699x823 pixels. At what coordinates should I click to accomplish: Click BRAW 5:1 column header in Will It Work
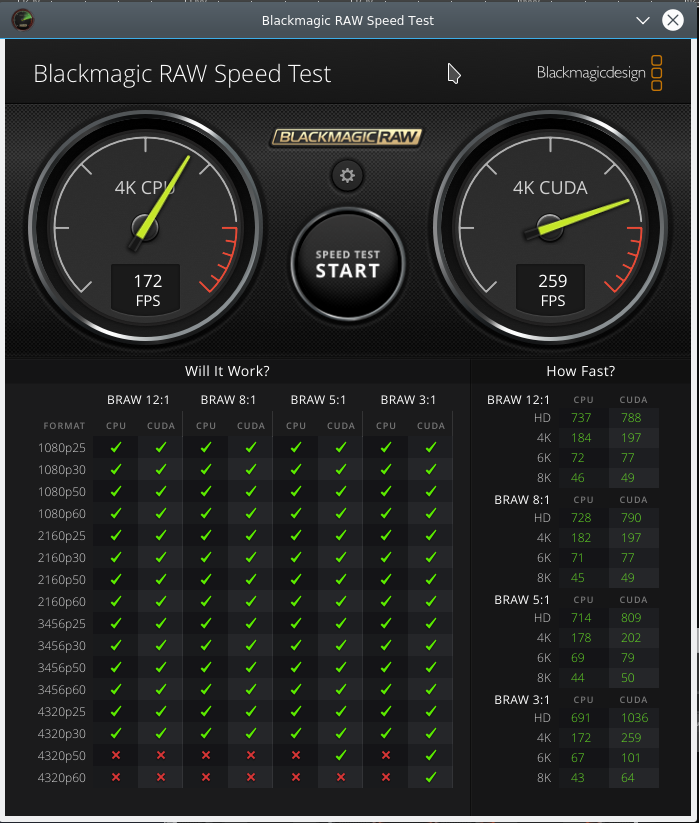pos(319,400)
